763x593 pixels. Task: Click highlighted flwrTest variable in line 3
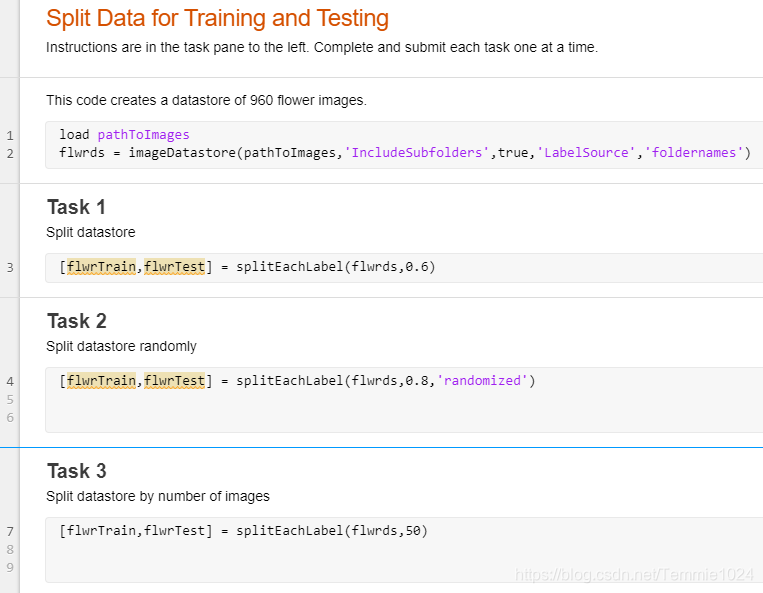tap(174, 267)
